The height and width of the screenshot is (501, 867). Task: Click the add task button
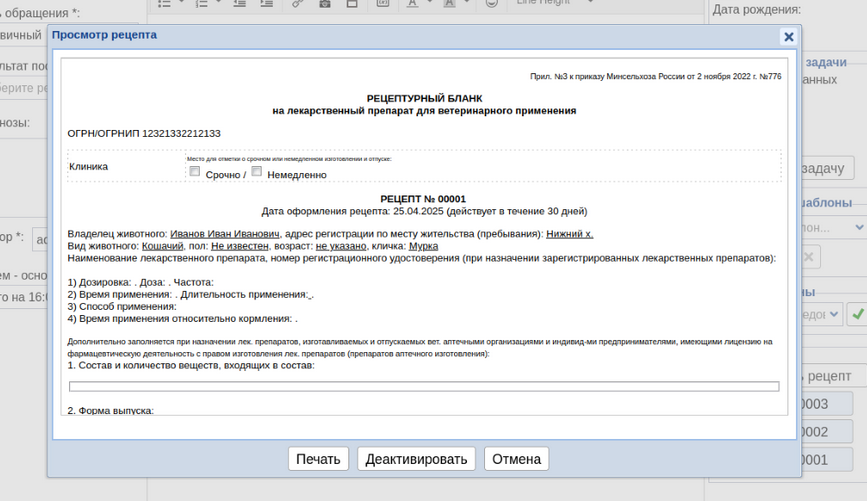(822, 168)
